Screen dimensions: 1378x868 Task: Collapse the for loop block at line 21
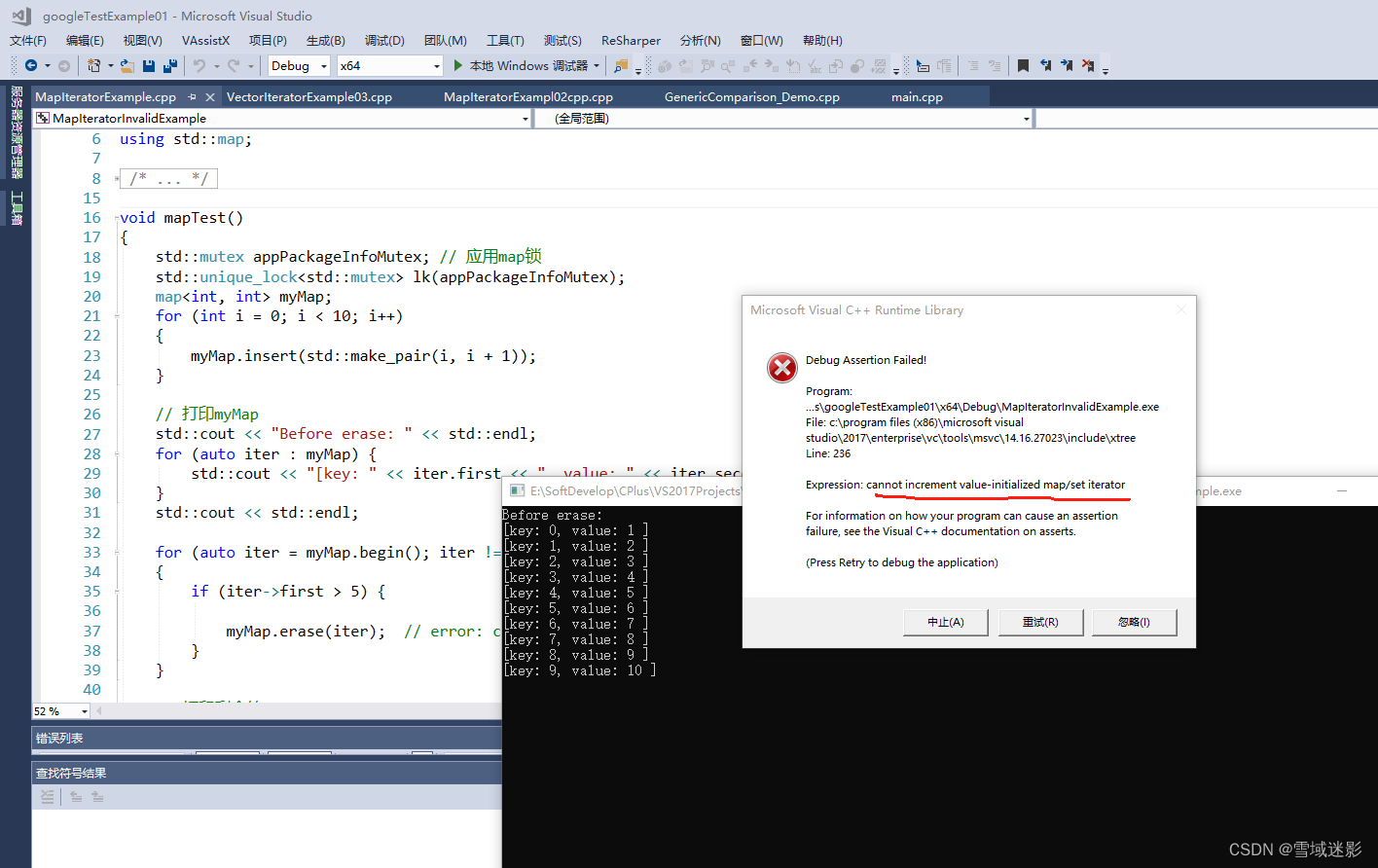pos(117,316)
